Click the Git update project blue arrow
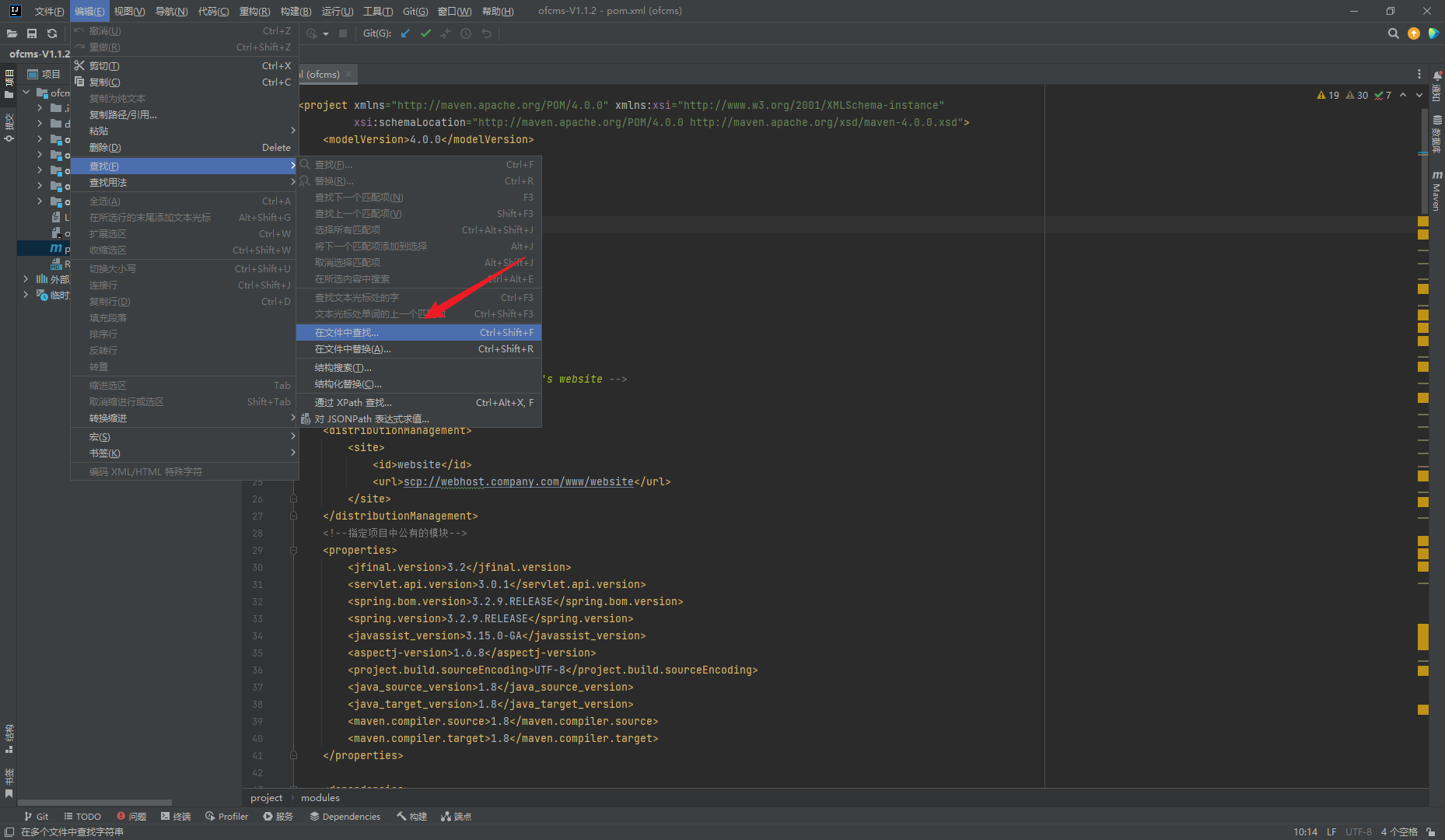Screen dimensions: 1445x840 [405, 33]
